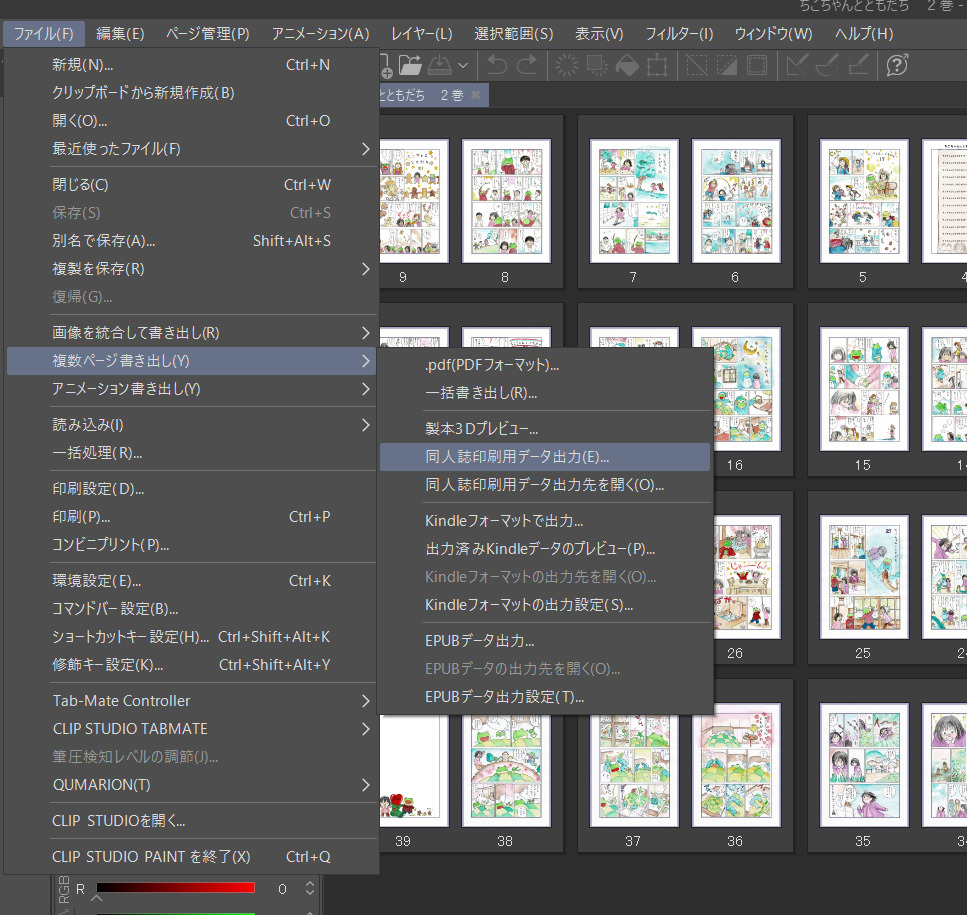The width and height of the screenshot is (967, 915).
Task: Expand 画像を統合して書き出し(R) submenu
Action: coord(191,333)
